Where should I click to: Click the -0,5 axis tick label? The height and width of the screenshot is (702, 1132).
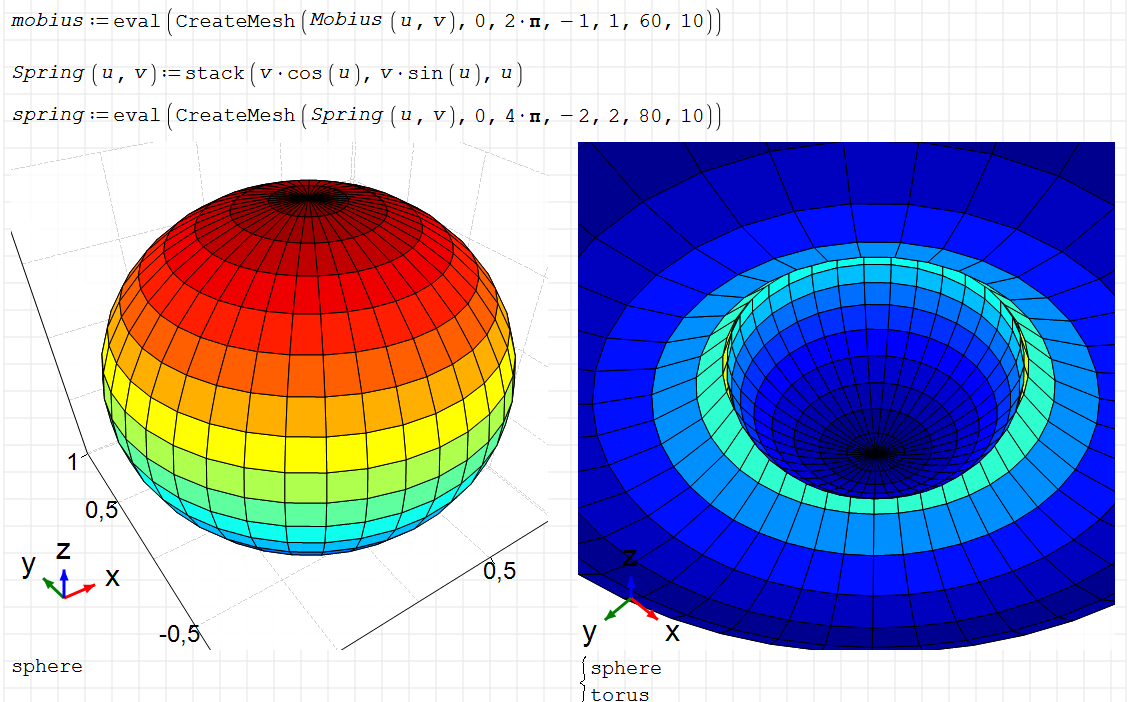(179, 634)
